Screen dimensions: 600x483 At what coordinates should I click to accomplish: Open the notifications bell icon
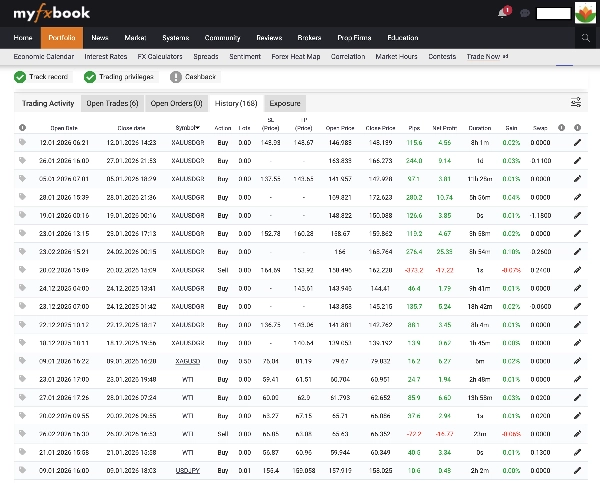click(503, 13)
